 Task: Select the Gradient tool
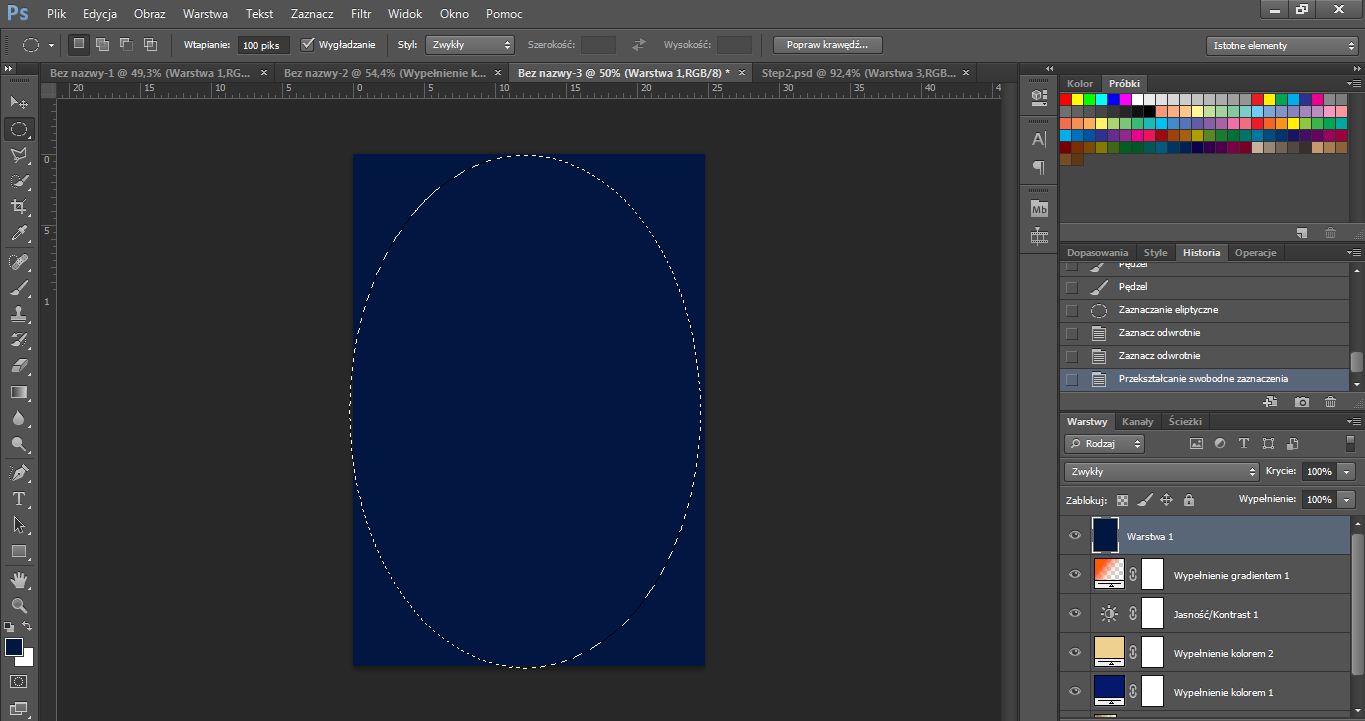19,392
